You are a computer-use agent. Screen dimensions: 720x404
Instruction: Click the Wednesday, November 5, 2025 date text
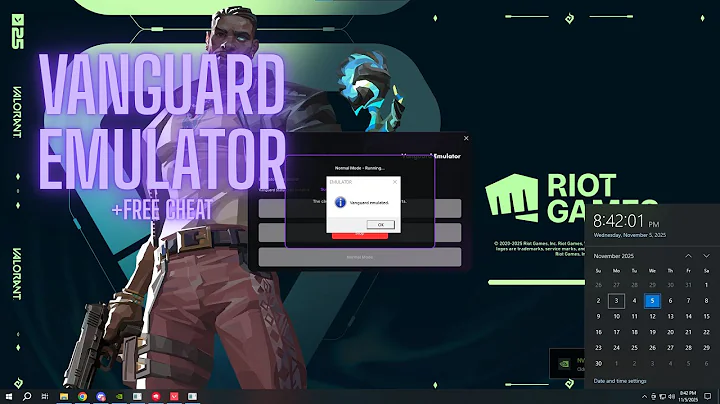tap(630, 235)
